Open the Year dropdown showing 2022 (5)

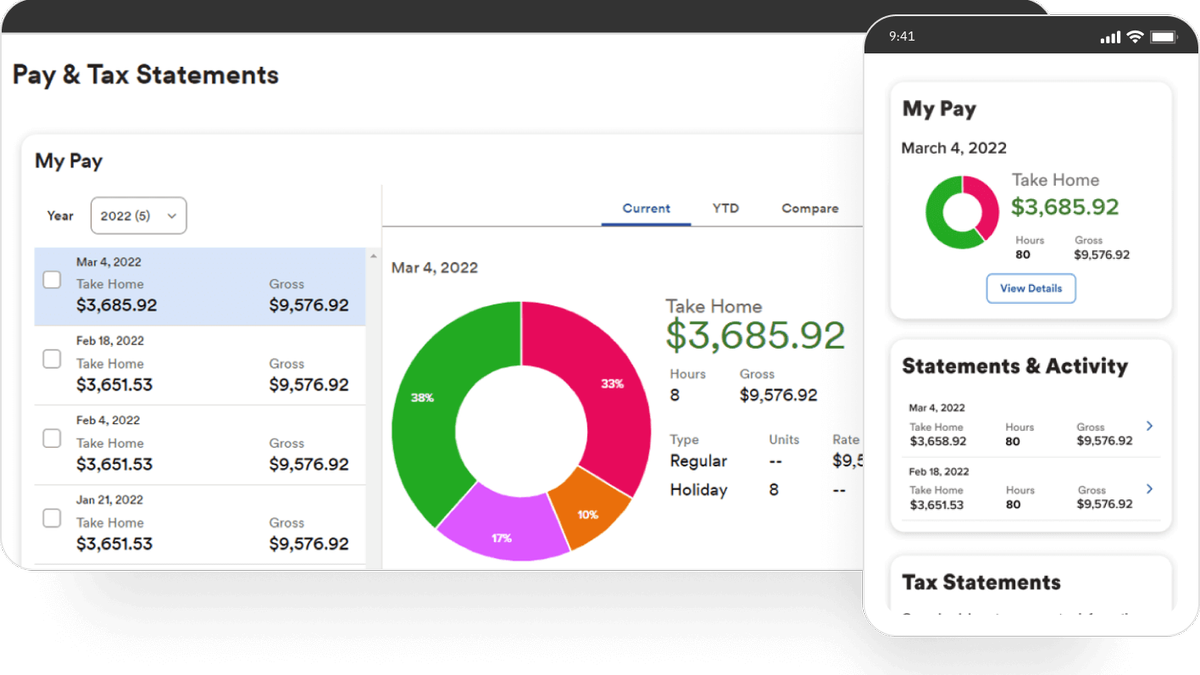(138, 215)
